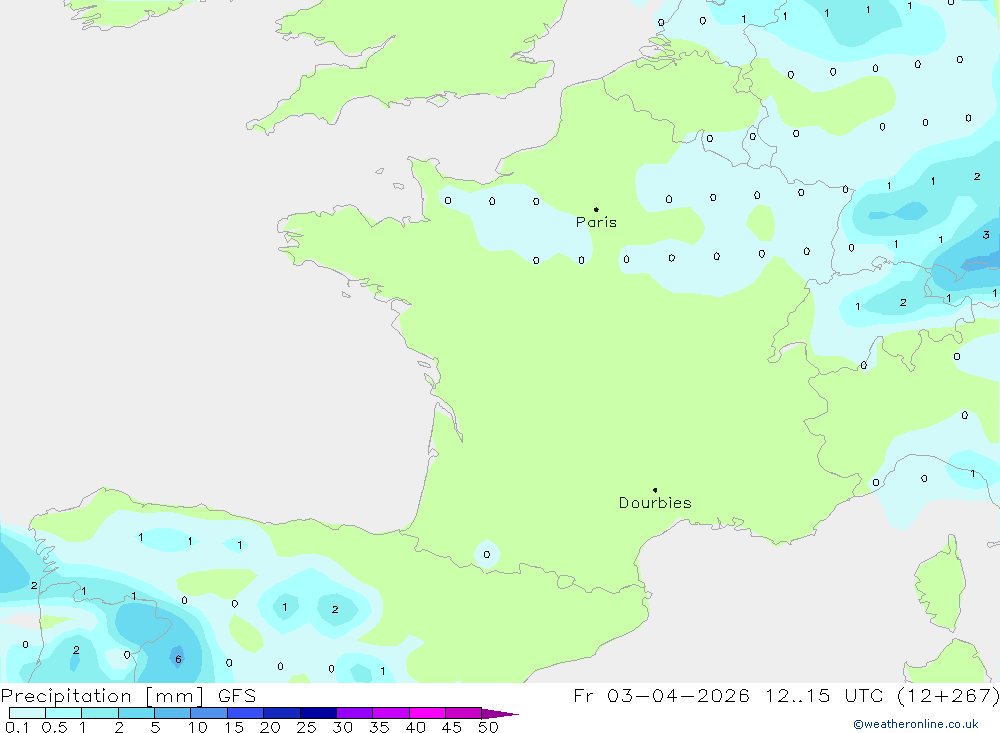1000x733 pixels.
Task: Pick the 25–30 mm dark navy legend swatch
Action: 318,714
